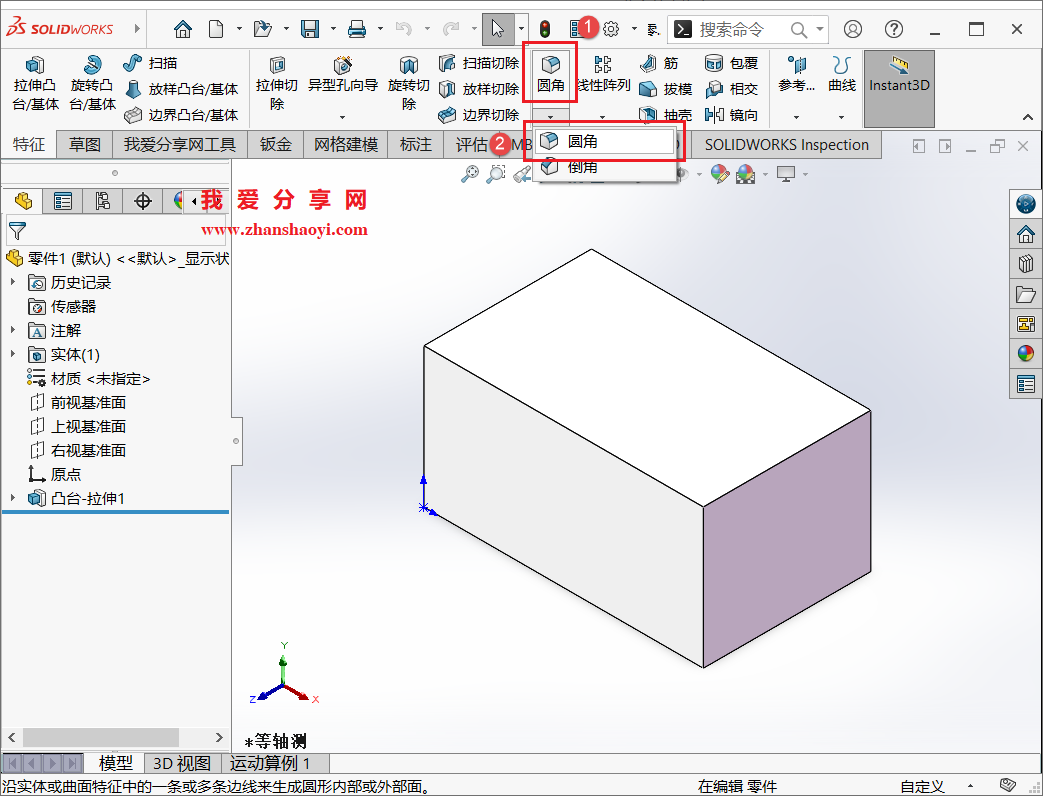Select the highlighted 圆角 fillet tool
The height and width of the screenshot is (796, 1043).
coord(549,73)
